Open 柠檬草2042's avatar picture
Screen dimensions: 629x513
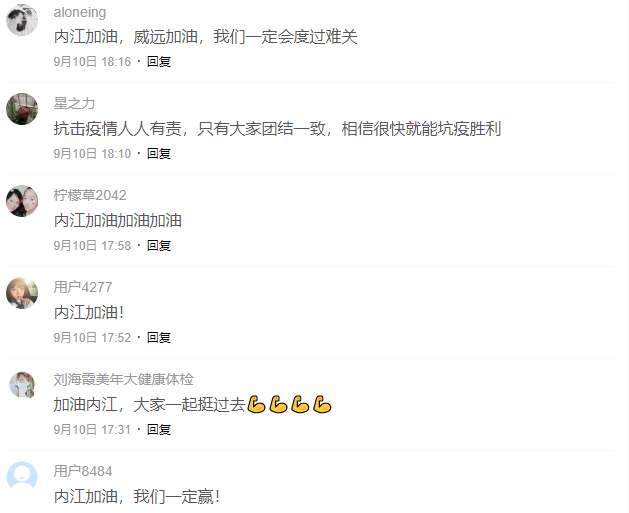tap(22, 201)
